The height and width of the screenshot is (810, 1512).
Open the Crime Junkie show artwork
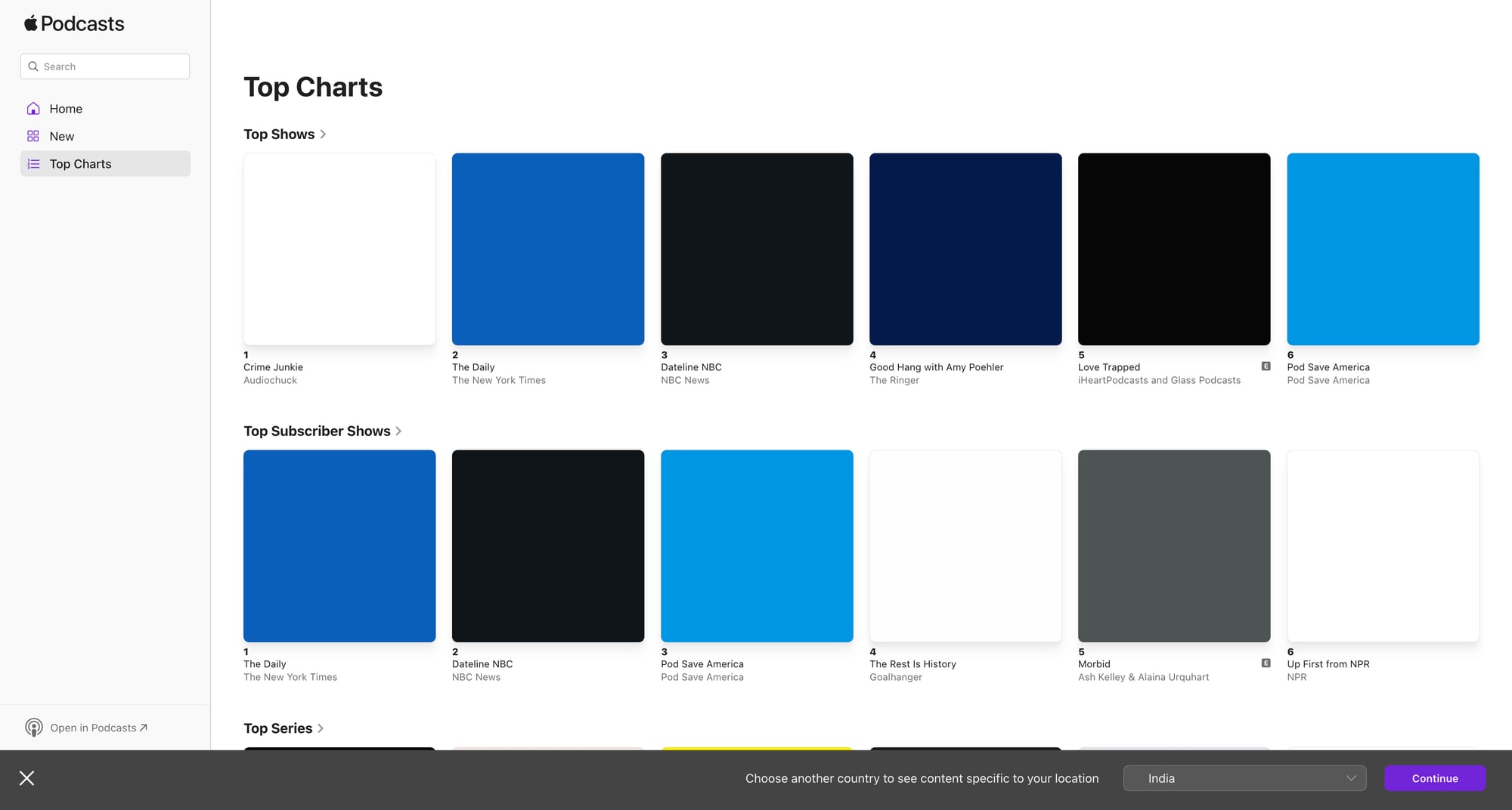(339, 249)
